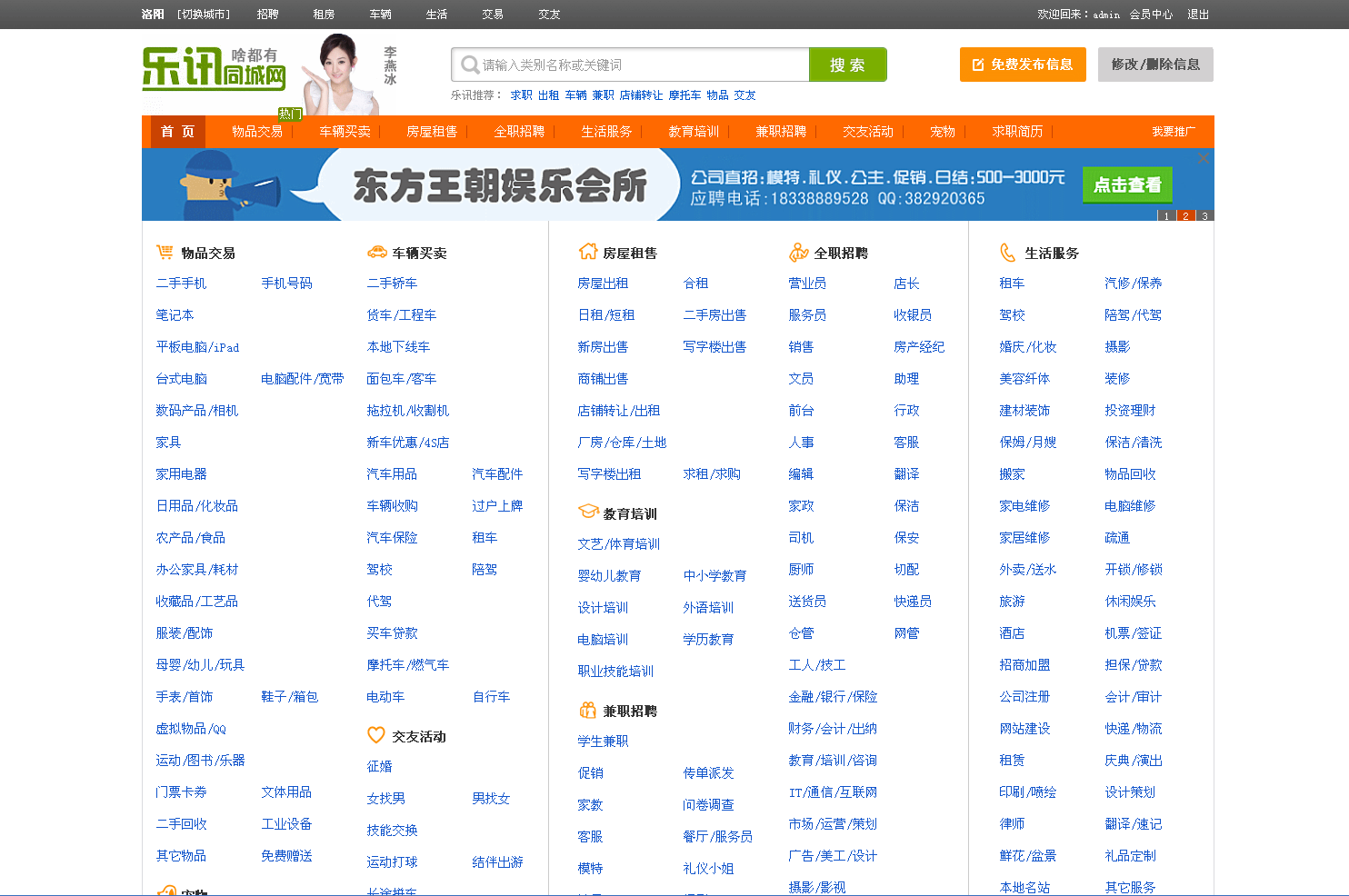Viewport: 1349px width, 896px height.
Task: Switch to banner slide 2
Action: coord(1185,215)
